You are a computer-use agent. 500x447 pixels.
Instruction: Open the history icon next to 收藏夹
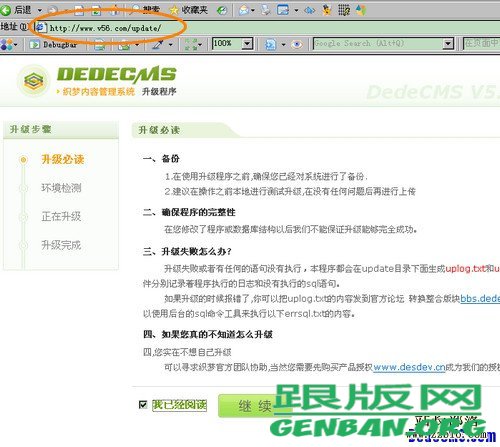point(222,10)
